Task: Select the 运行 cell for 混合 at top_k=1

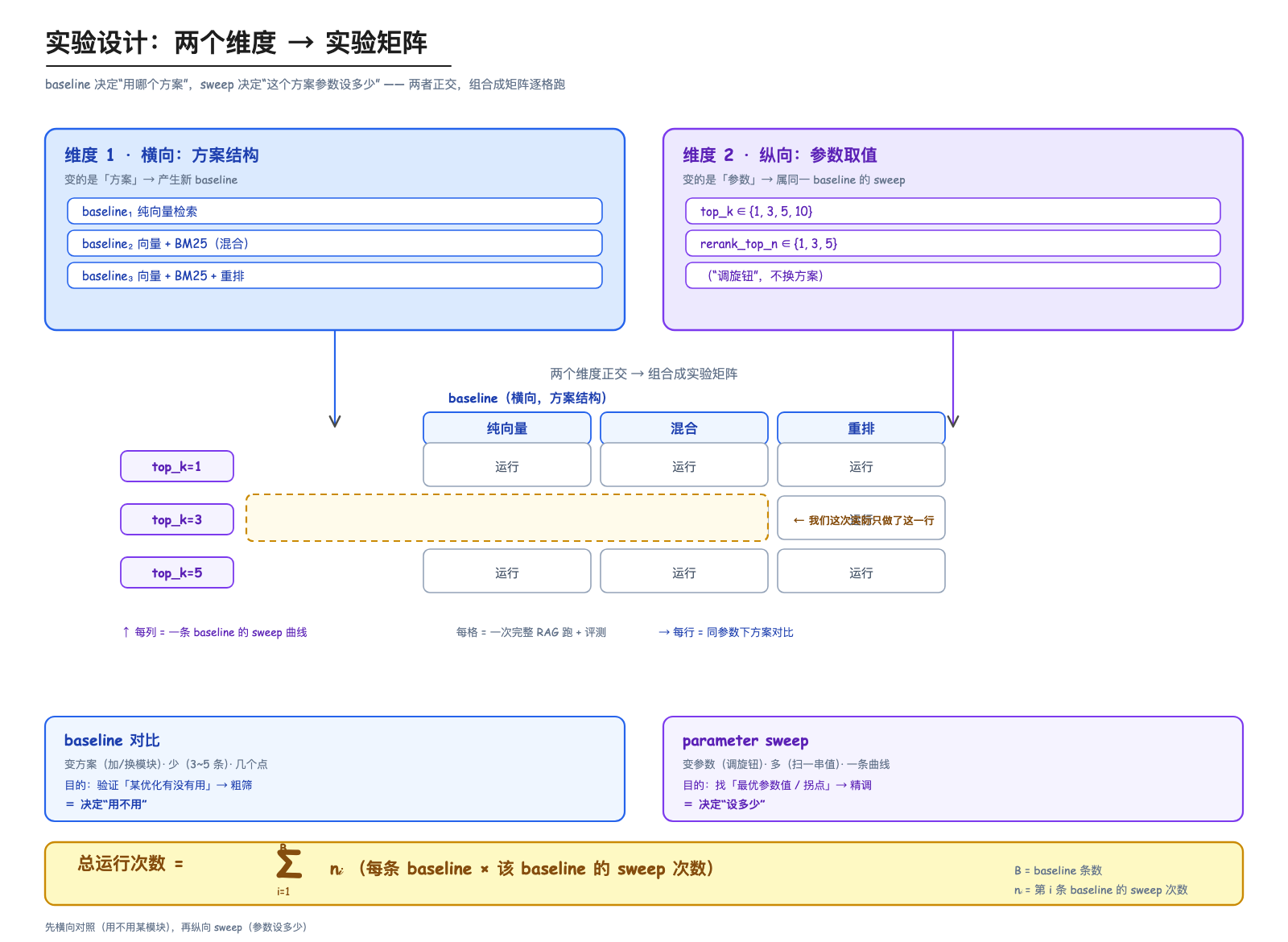Action: [684, 465]
